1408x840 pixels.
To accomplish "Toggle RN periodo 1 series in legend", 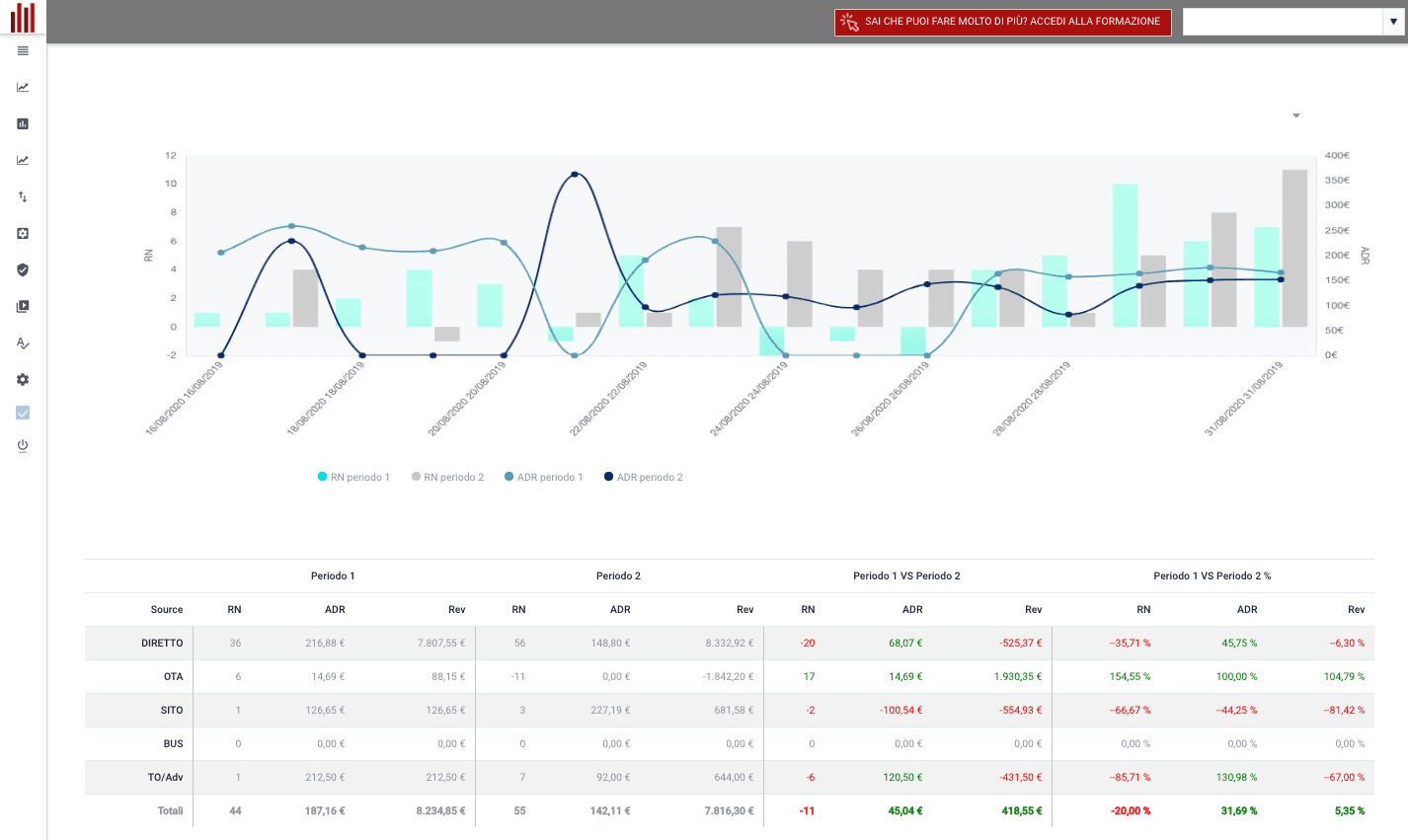I will tap(353, 477).
